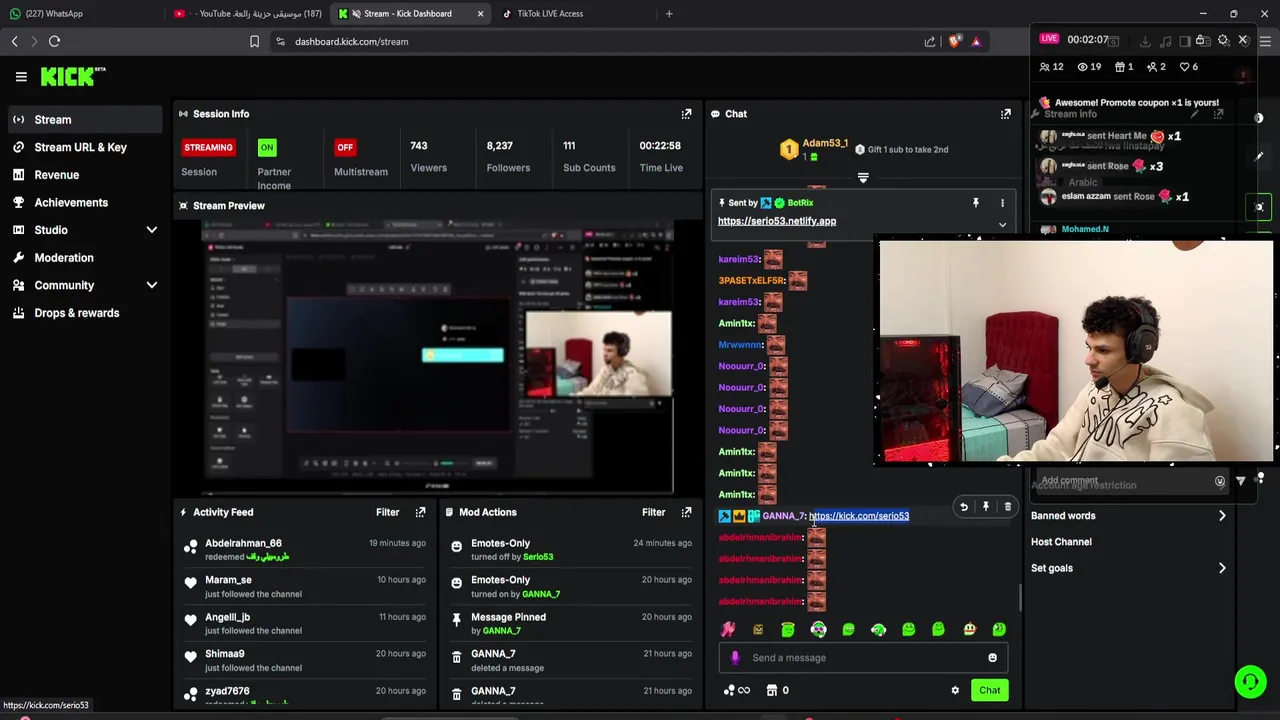
Task: Open Achievements in sidebar
Action: pyautogui.click(x=85, y=202)
